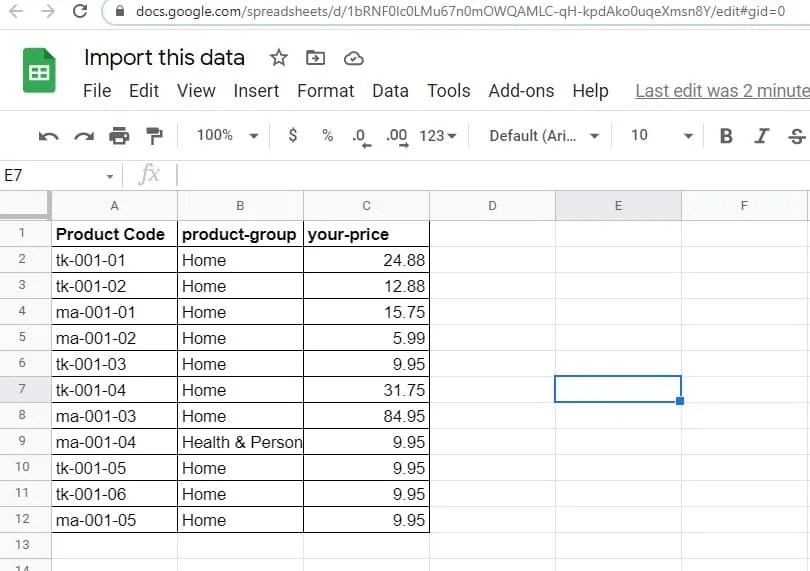Screen dimensions: 810x571
Task: Click cell 'product-group'
Action: tap(240, 234)
